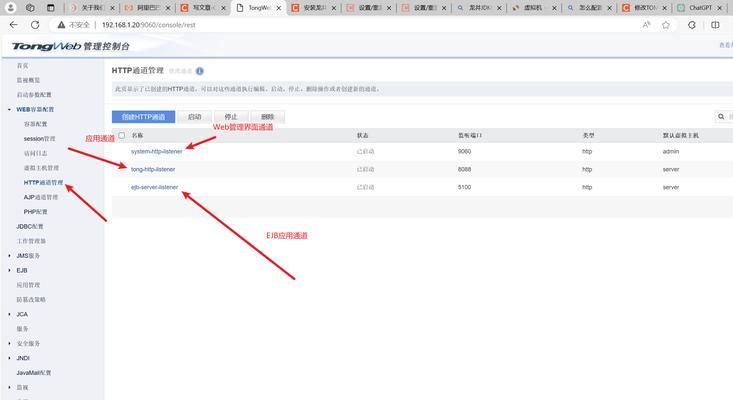The image size is (733, 400).
Task: Open 应用管理 in the sidebar
Action: click(28, 285)
